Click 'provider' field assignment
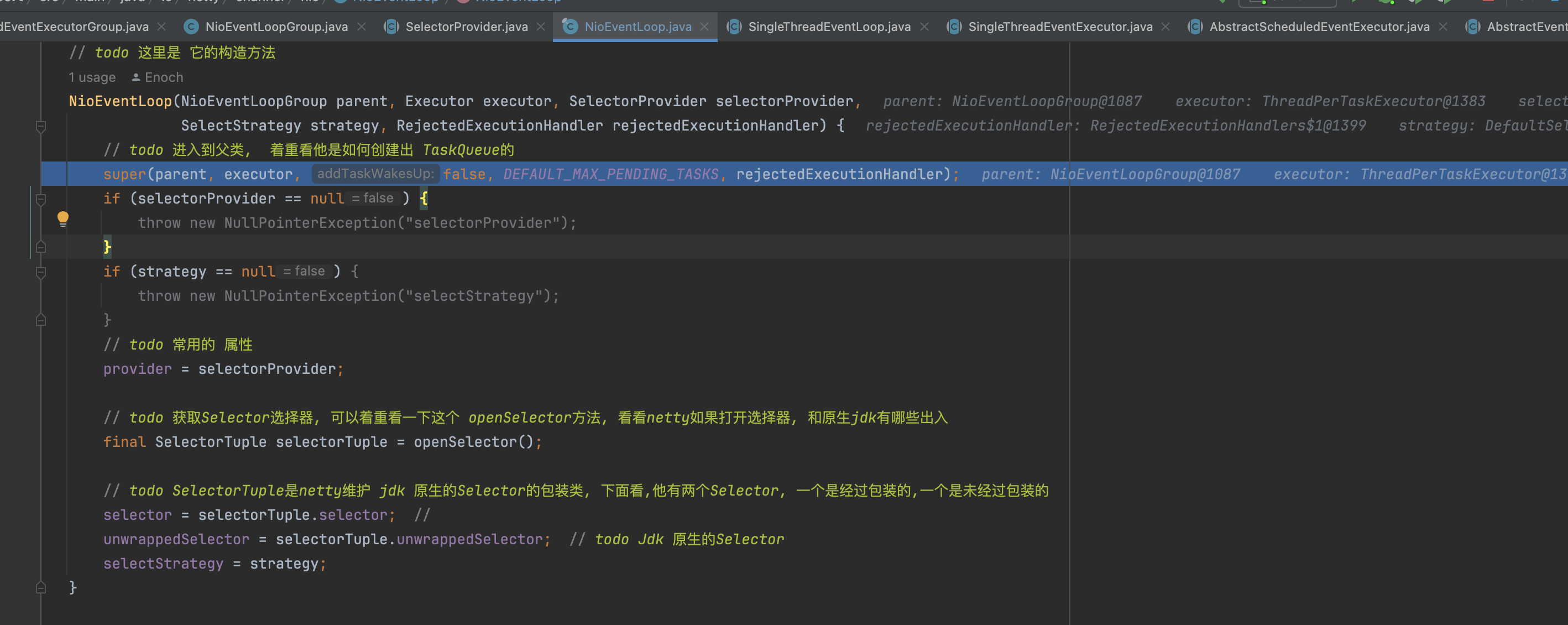Image resolution: width=1568 pixels, height=625 pixels. (138, 368)
